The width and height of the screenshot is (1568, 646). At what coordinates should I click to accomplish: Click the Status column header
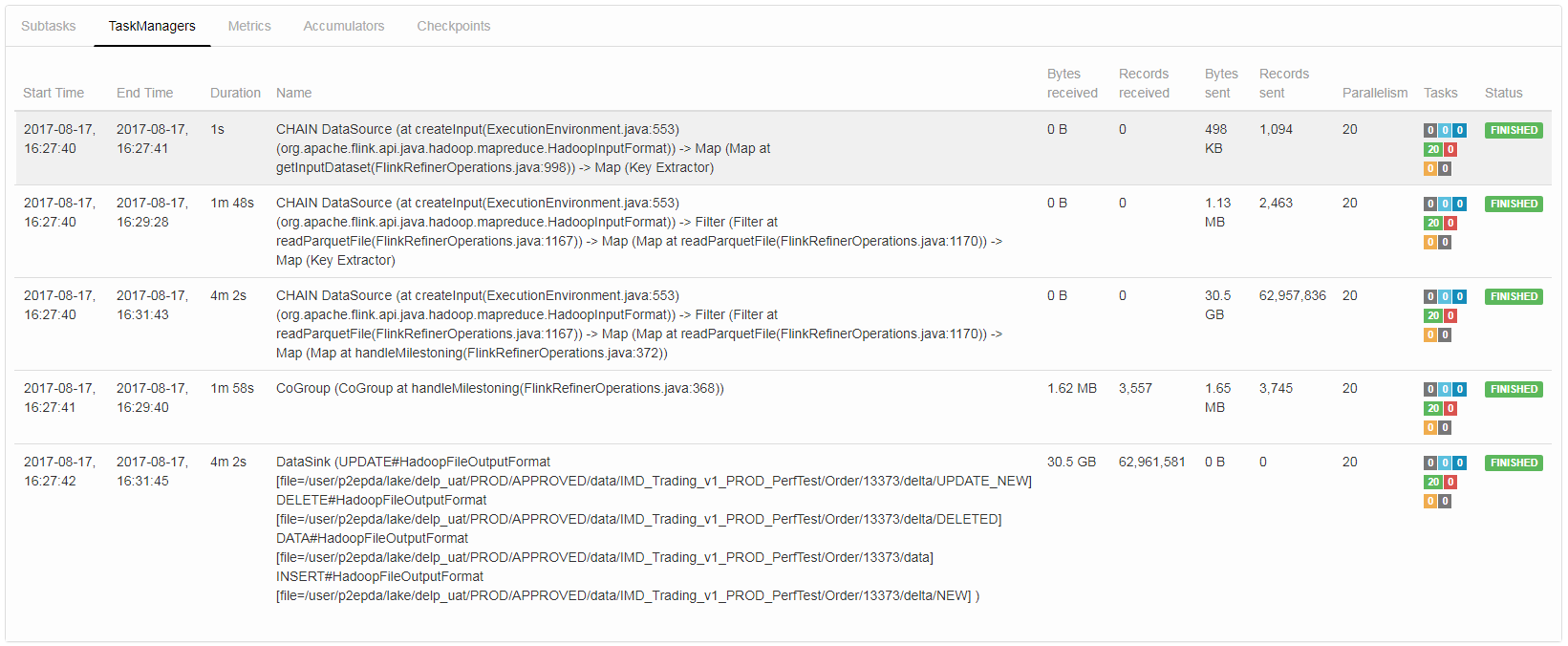[x=1503, y=93]
